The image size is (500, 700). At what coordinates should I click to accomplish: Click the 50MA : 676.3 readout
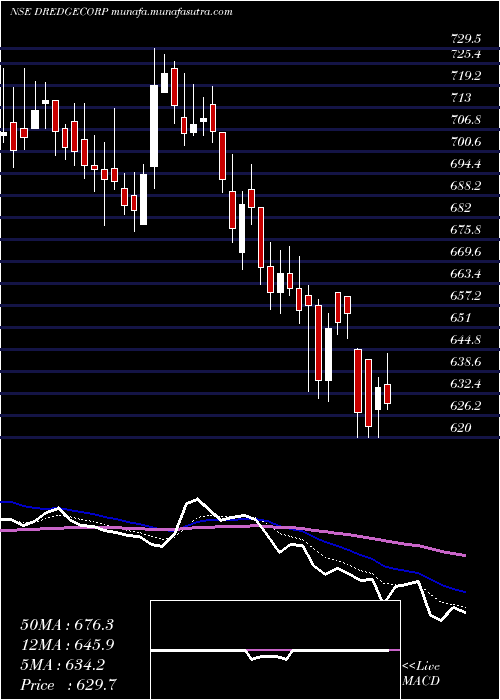point(67,625)
